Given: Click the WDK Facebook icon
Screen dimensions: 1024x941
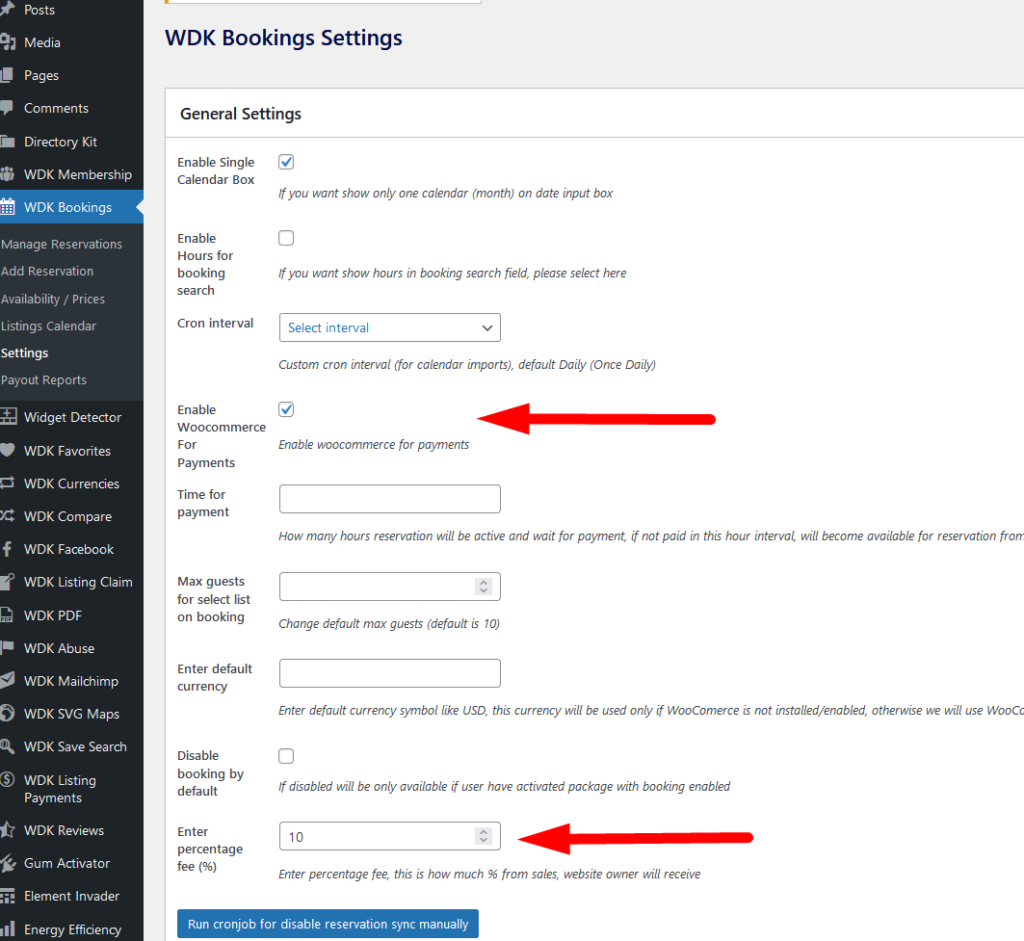Looking at the screenshot, I should (x=7, y=549).
